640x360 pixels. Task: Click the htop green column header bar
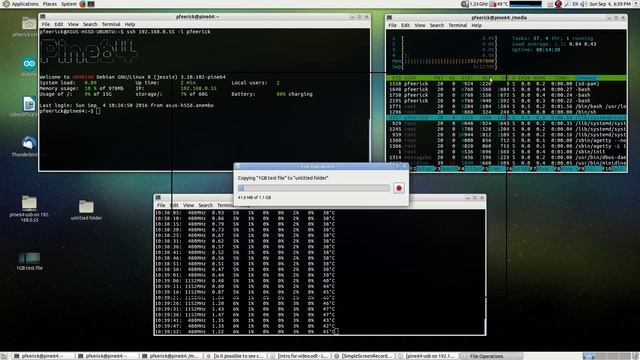506,78
